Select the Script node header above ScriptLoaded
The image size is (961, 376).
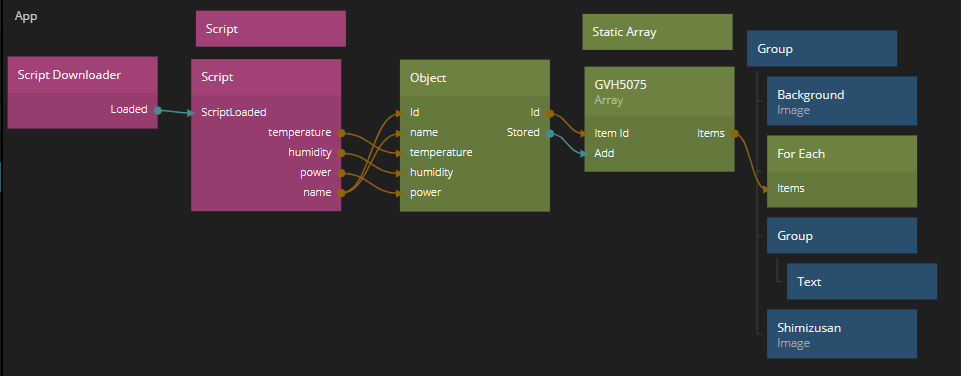(265, 77)
